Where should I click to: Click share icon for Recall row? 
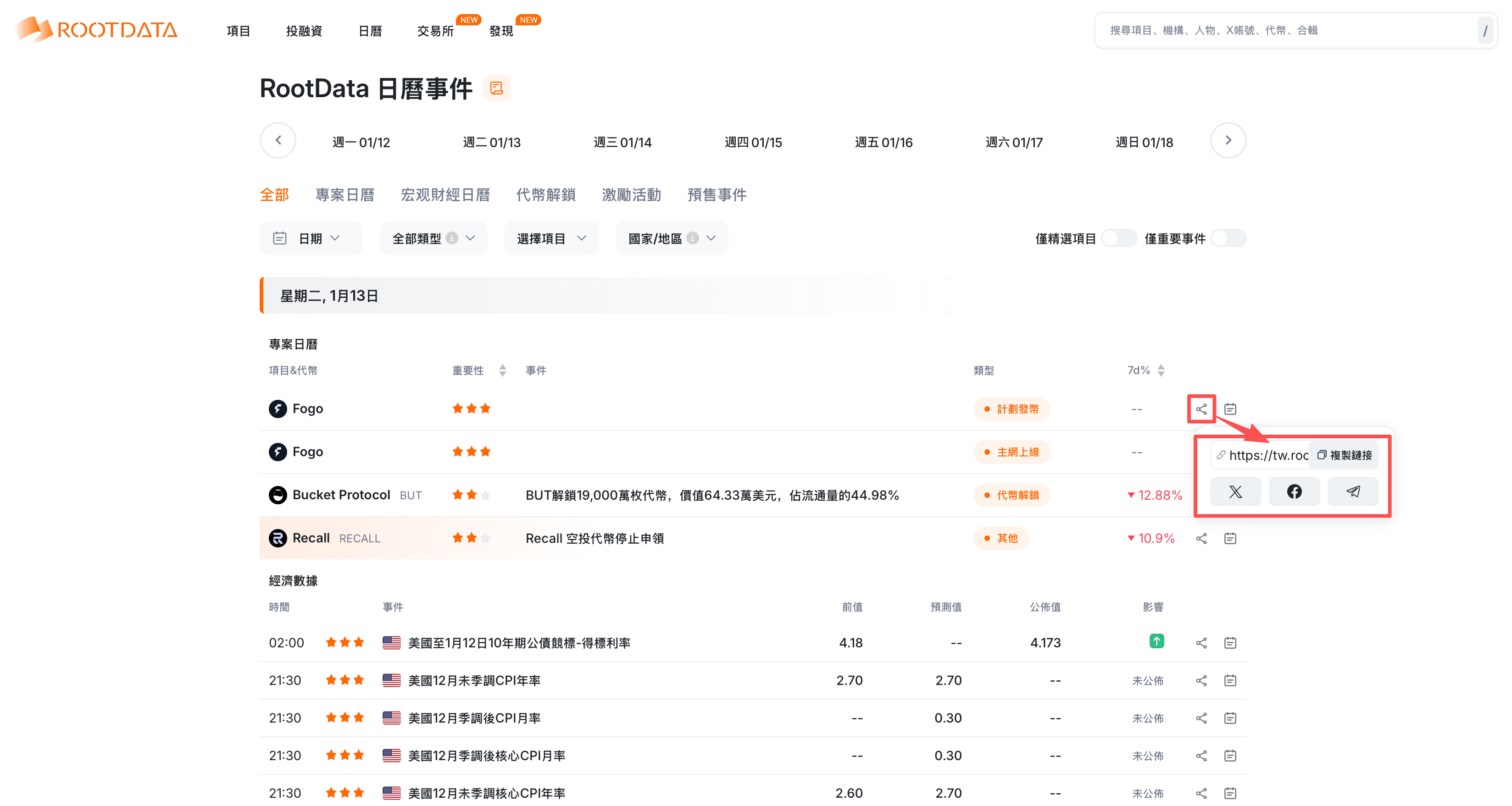[x=1201, y=539]
